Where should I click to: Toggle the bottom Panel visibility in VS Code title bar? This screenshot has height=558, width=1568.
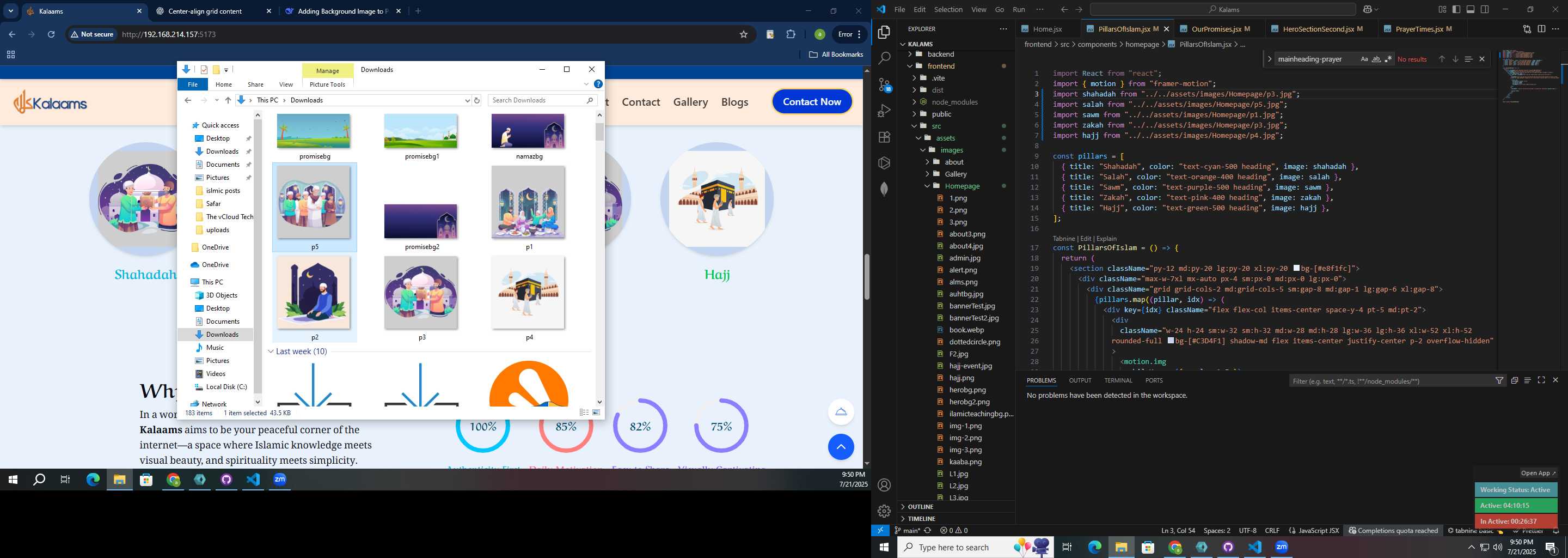click(x=1470, y=9)
